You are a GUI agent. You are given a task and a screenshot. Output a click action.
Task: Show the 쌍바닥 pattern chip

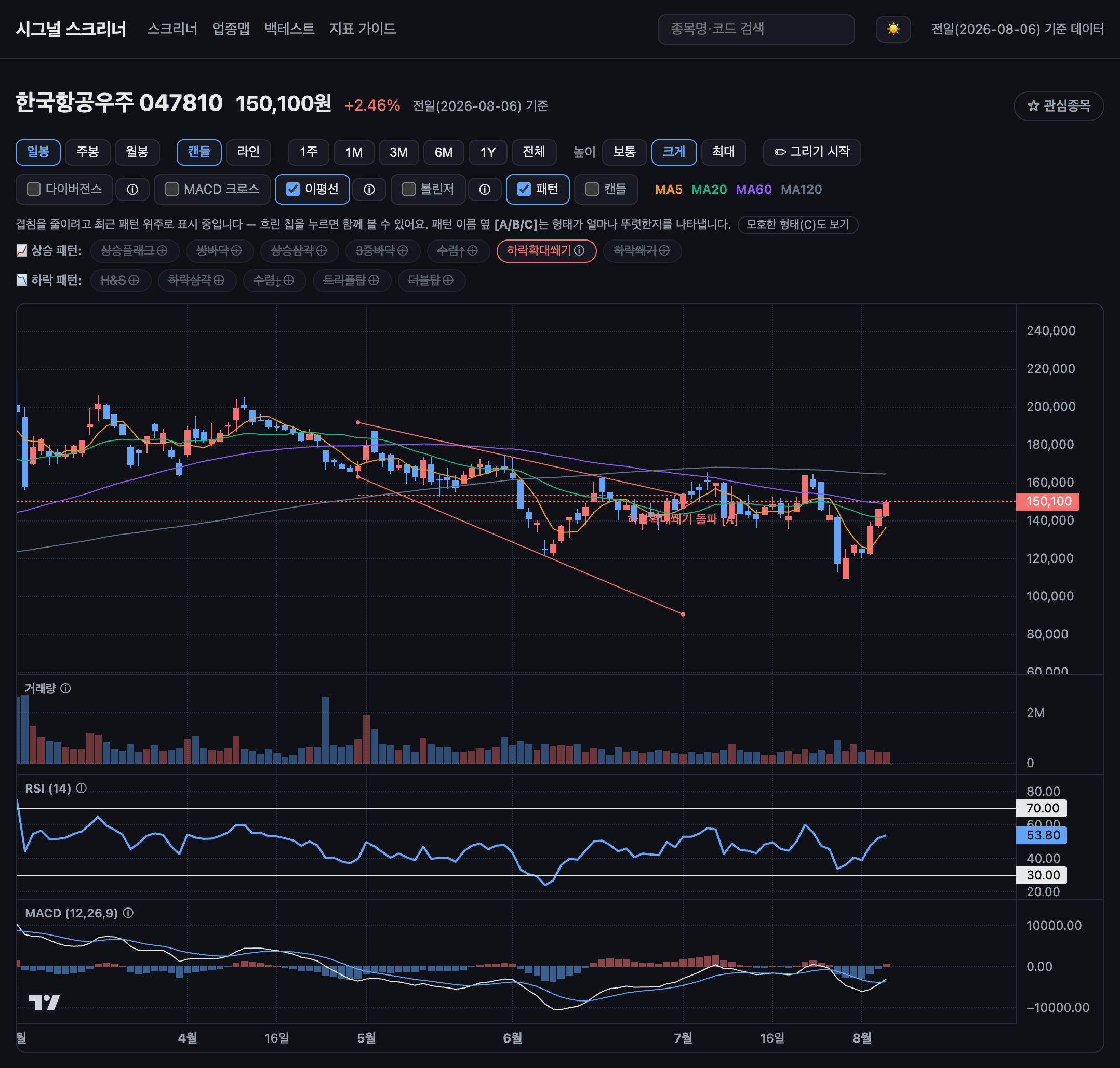[x=219, y=250]
